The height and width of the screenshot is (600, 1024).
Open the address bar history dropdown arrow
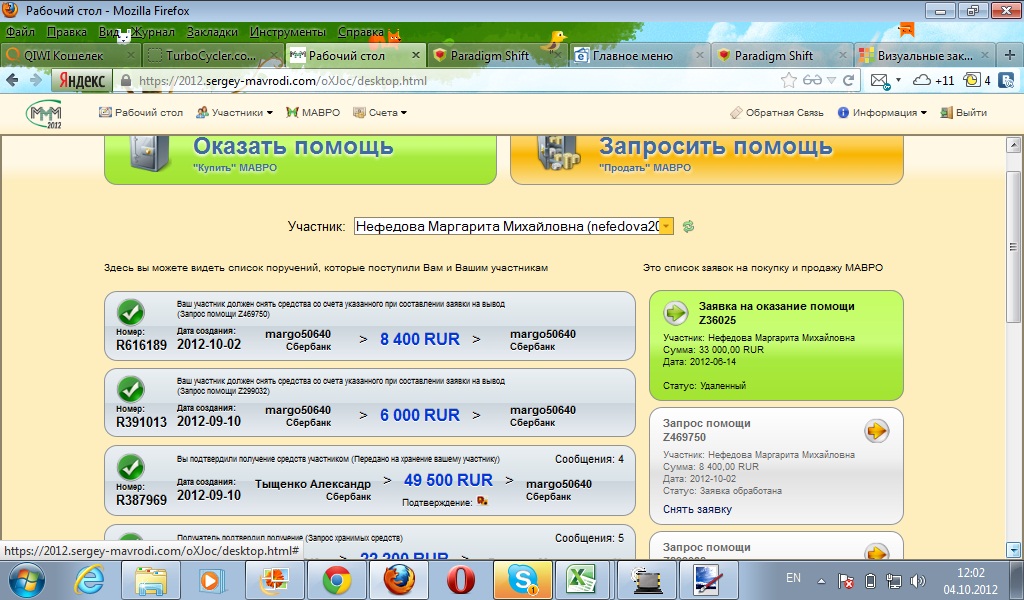tap(831, 80)
